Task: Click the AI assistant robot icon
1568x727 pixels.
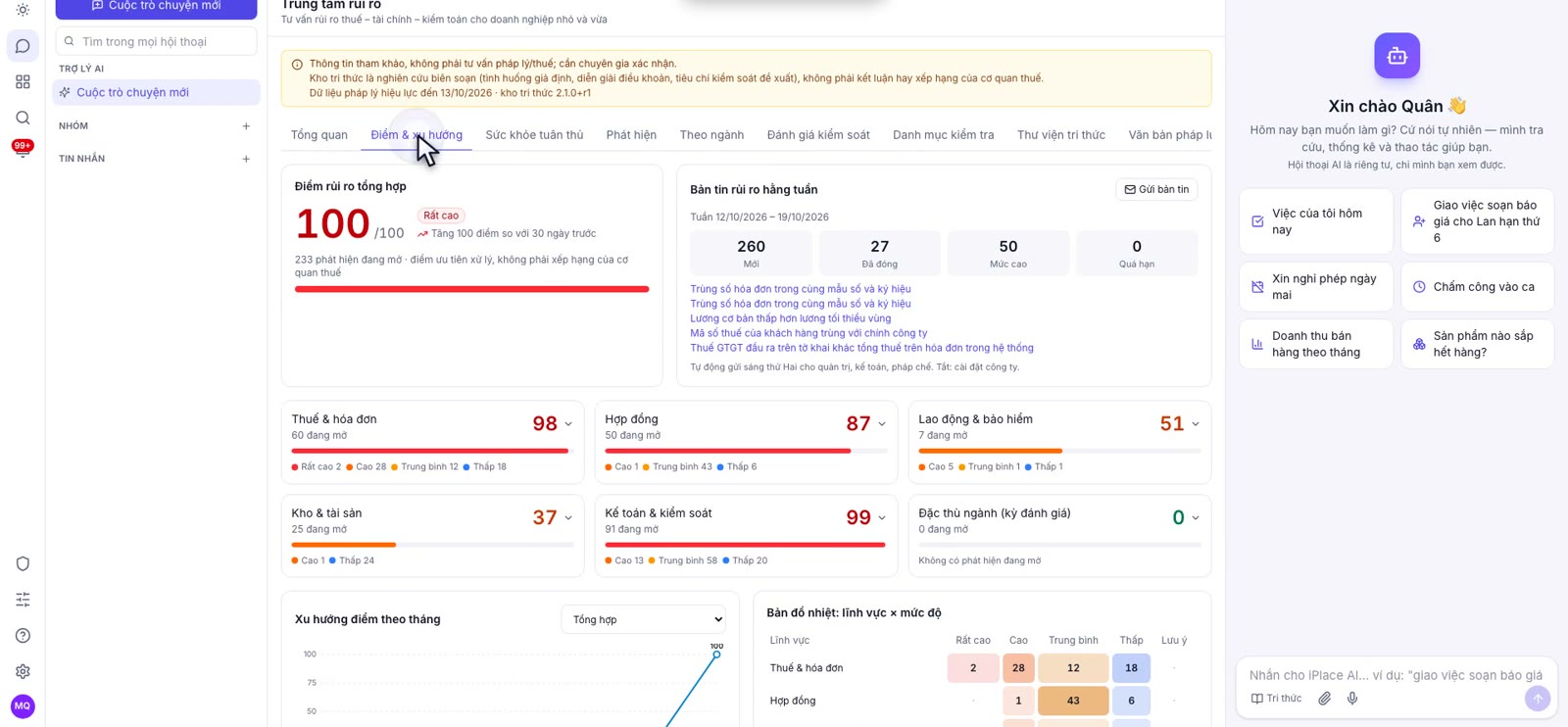Action: 1396,56
